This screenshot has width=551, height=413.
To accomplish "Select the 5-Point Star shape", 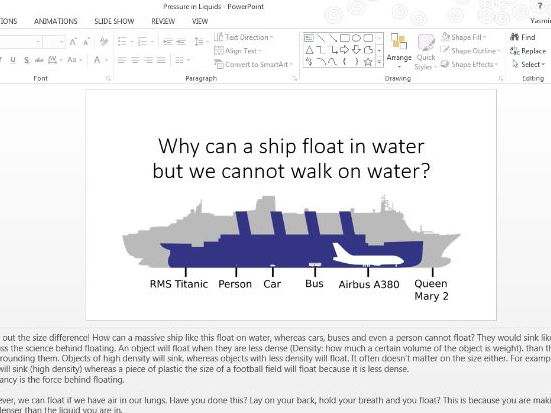I will coord(368,62).
